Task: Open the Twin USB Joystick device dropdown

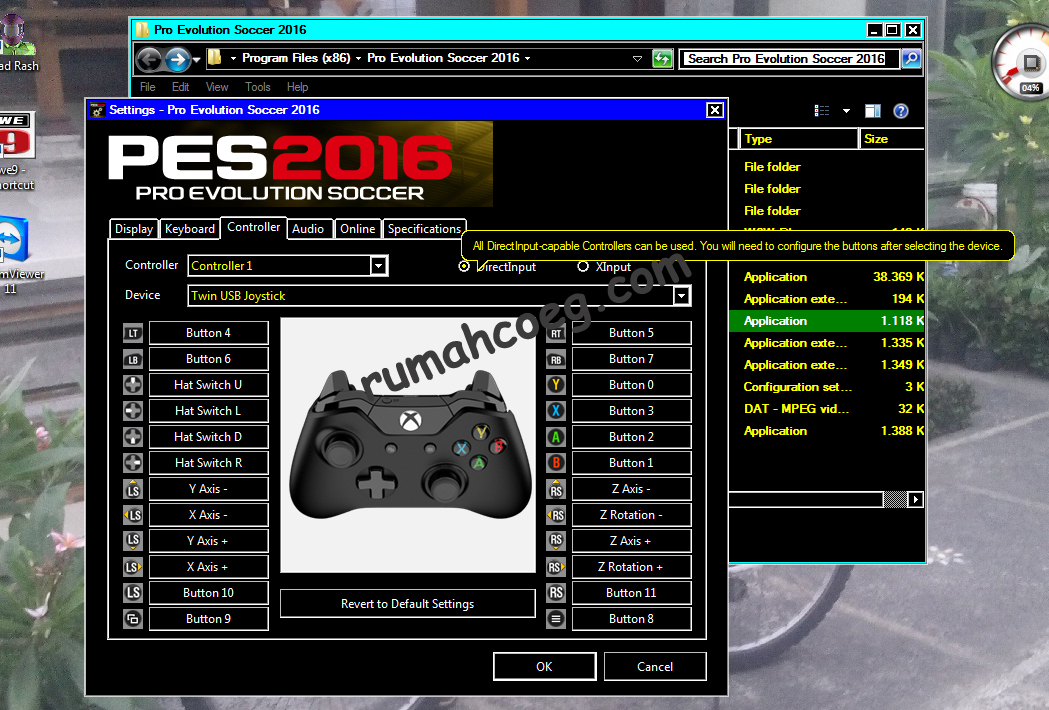Action: point(682,296)
